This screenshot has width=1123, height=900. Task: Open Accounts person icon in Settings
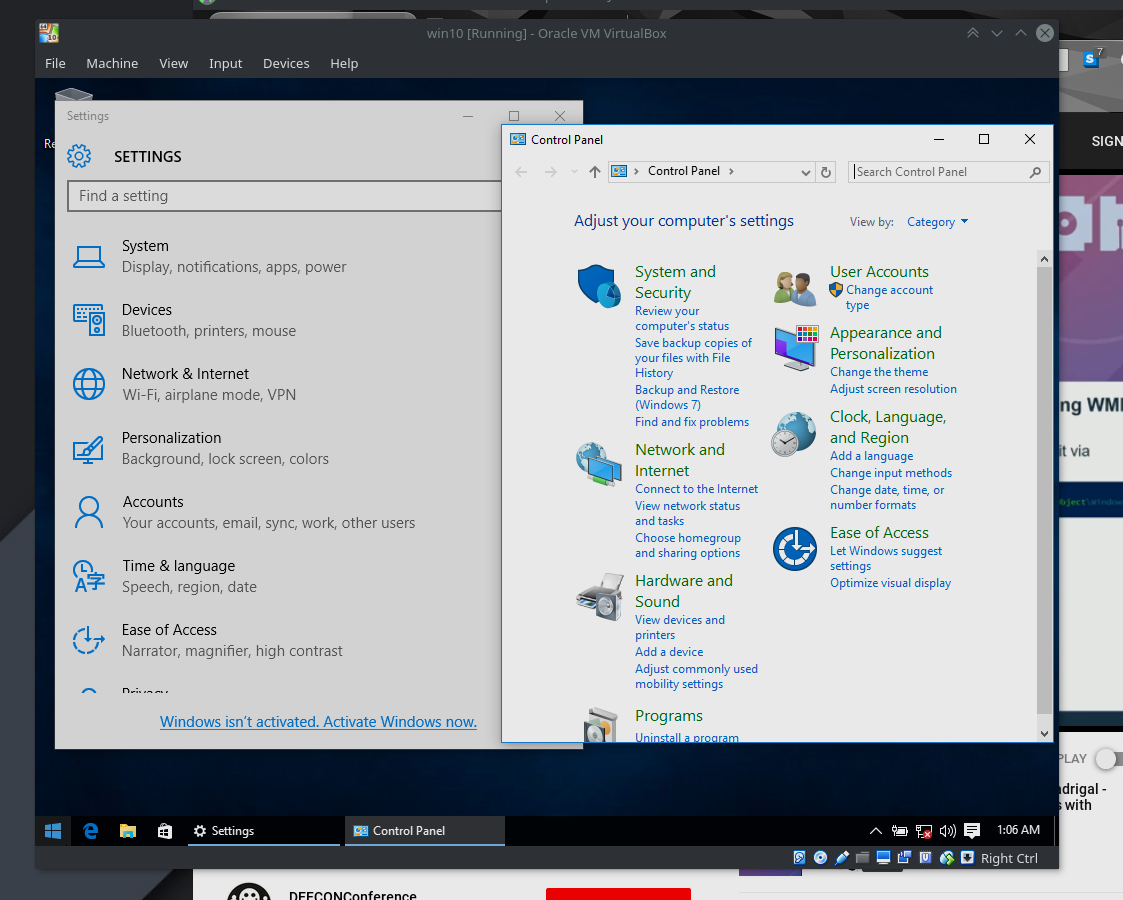pos(89,513)
